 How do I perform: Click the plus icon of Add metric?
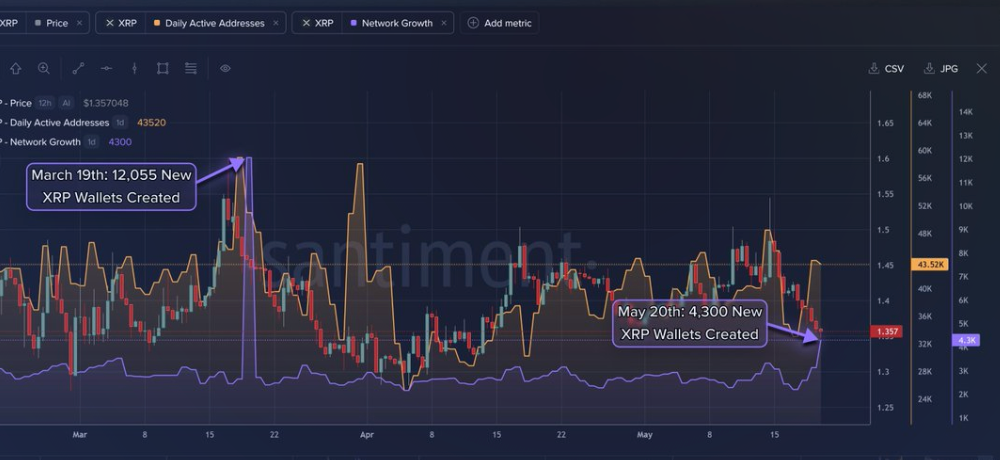coord(473,23)
